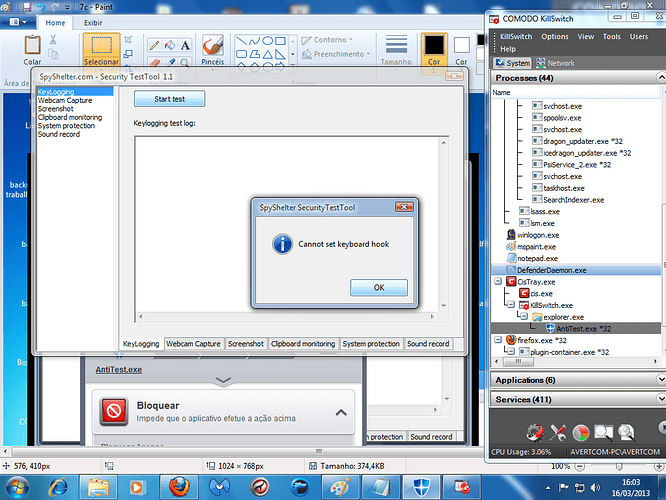This screenshot has width=666, height=500.
Task: Select Sound record in the left list
Action: tap(59, 134)
